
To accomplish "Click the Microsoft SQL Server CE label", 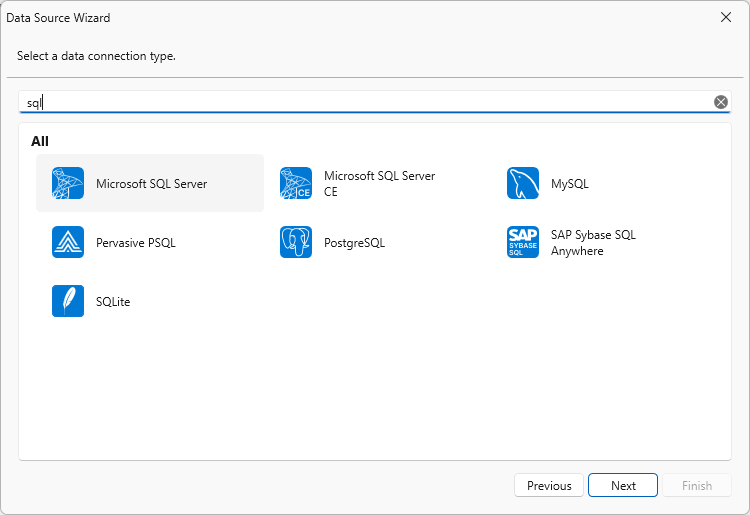I will (x=379, y=184).
